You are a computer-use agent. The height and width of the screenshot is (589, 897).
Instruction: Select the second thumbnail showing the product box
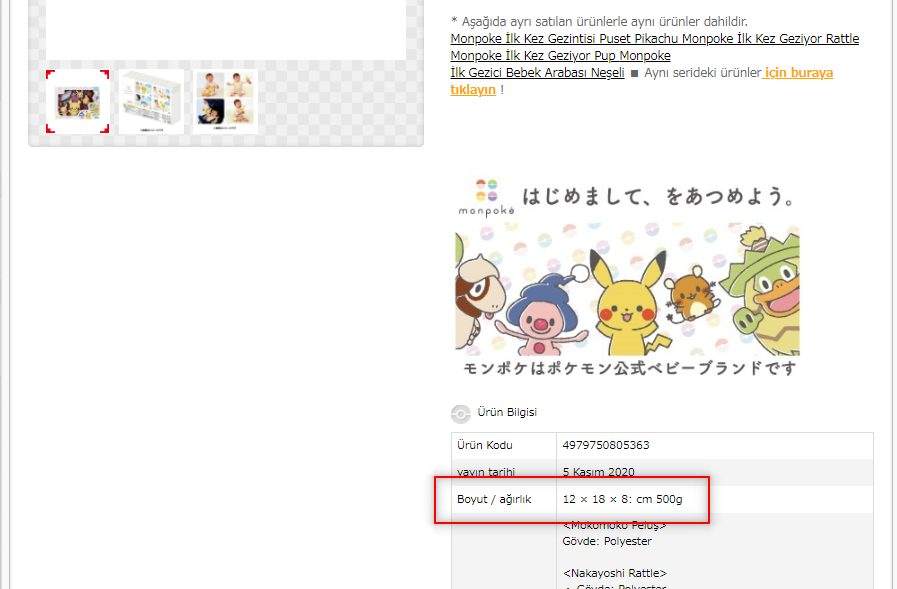pos(152,102)
